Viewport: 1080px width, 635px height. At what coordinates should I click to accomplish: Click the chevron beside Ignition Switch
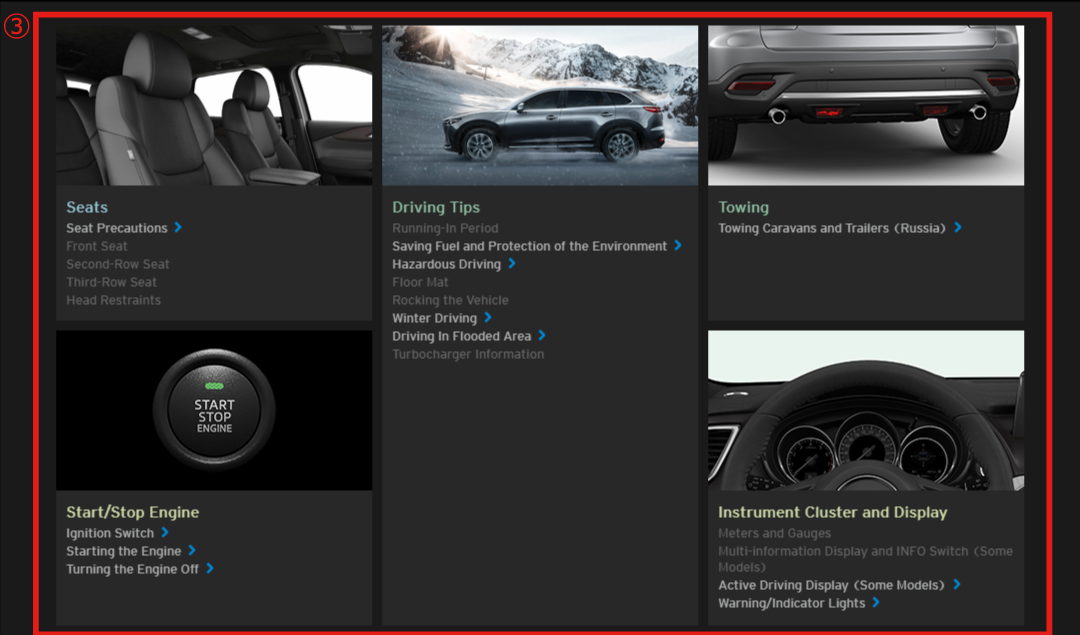pyautogui.click(x=165, y=533)
